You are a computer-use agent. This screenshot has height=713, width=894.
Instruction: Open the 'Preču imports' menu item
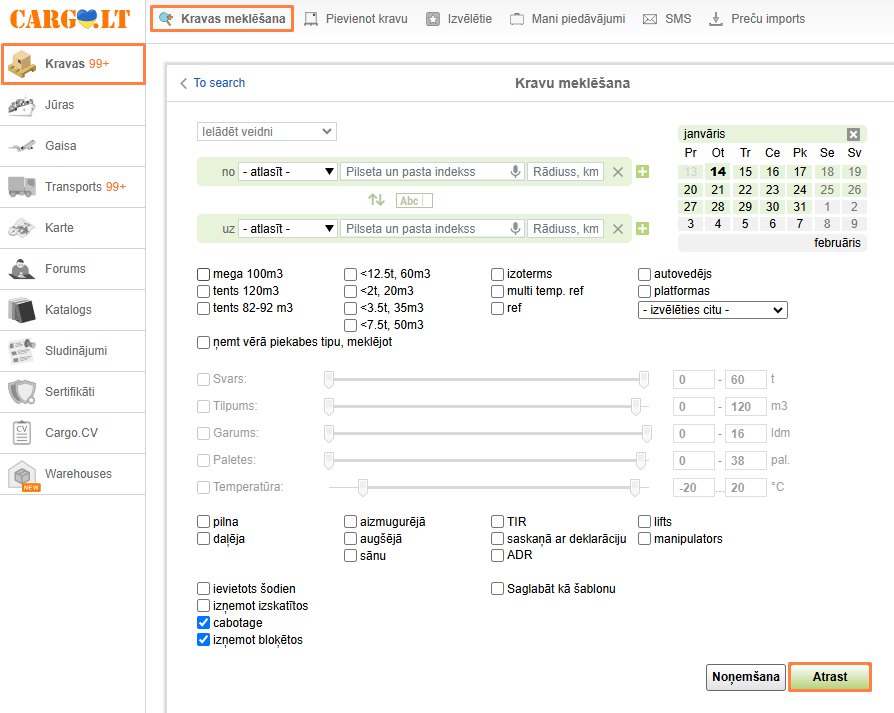[757, 19]
